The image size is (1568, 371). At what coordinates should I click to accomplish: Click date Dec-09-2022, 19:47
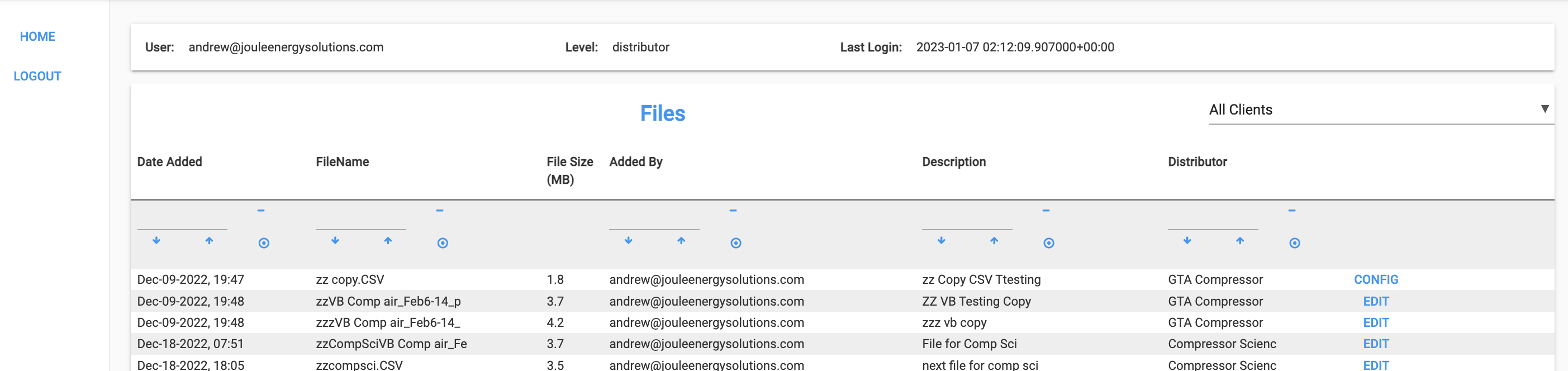point(191,280)
